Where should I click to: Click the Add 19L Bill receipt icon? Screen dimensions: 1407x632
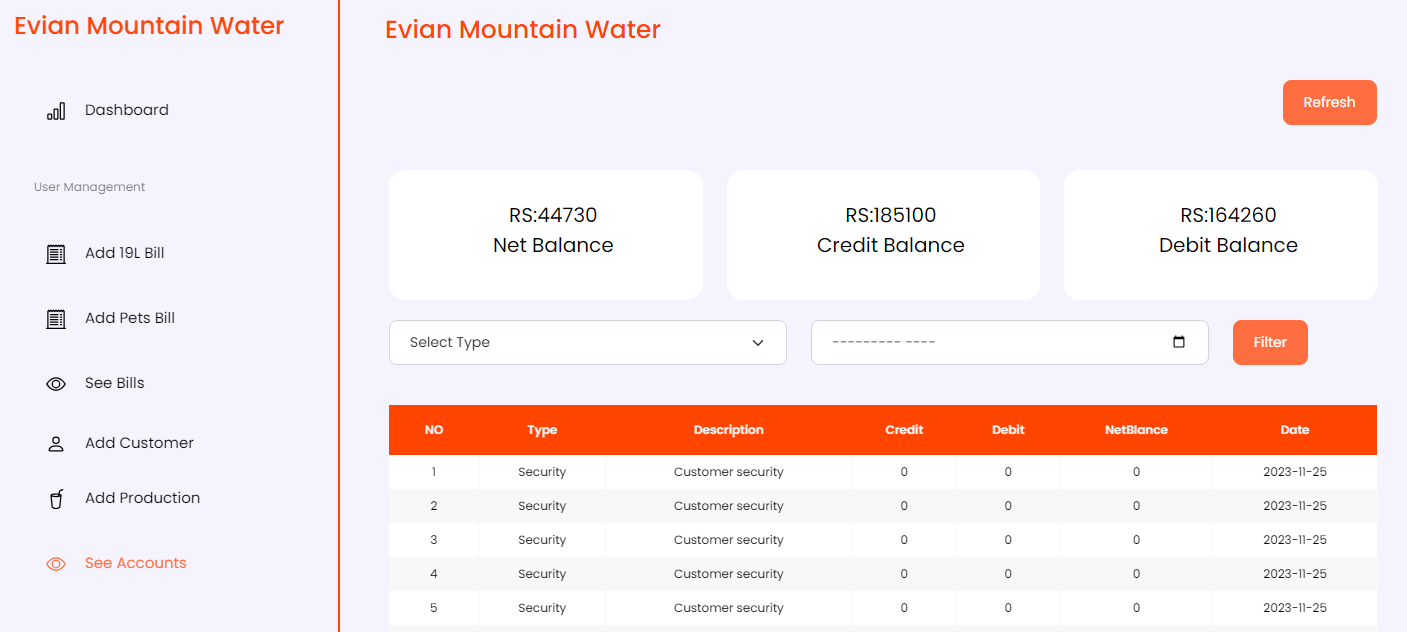(x=56, y=254)
